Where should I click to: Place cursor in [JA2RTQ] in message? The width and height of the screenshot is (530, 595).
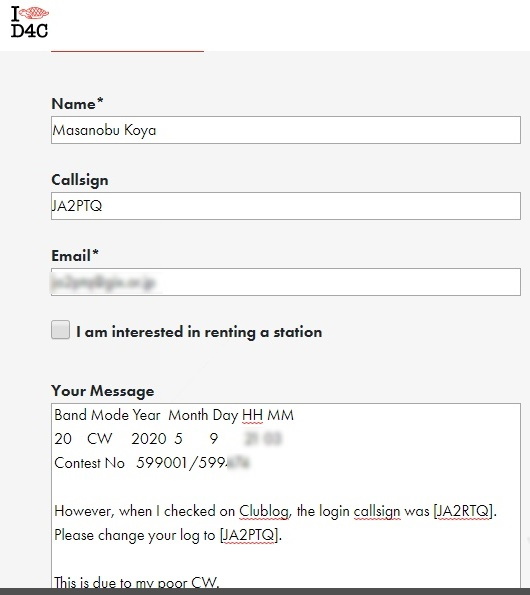point(464,511)
